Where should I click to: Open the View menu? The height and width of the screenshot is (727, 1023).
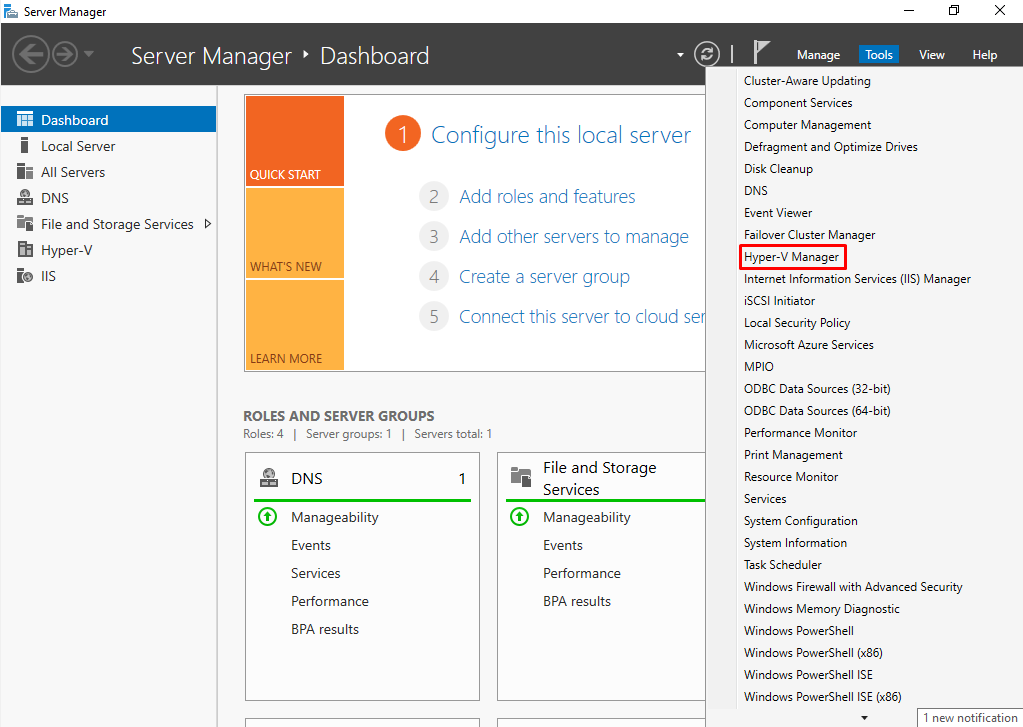[x=932, y=55]
